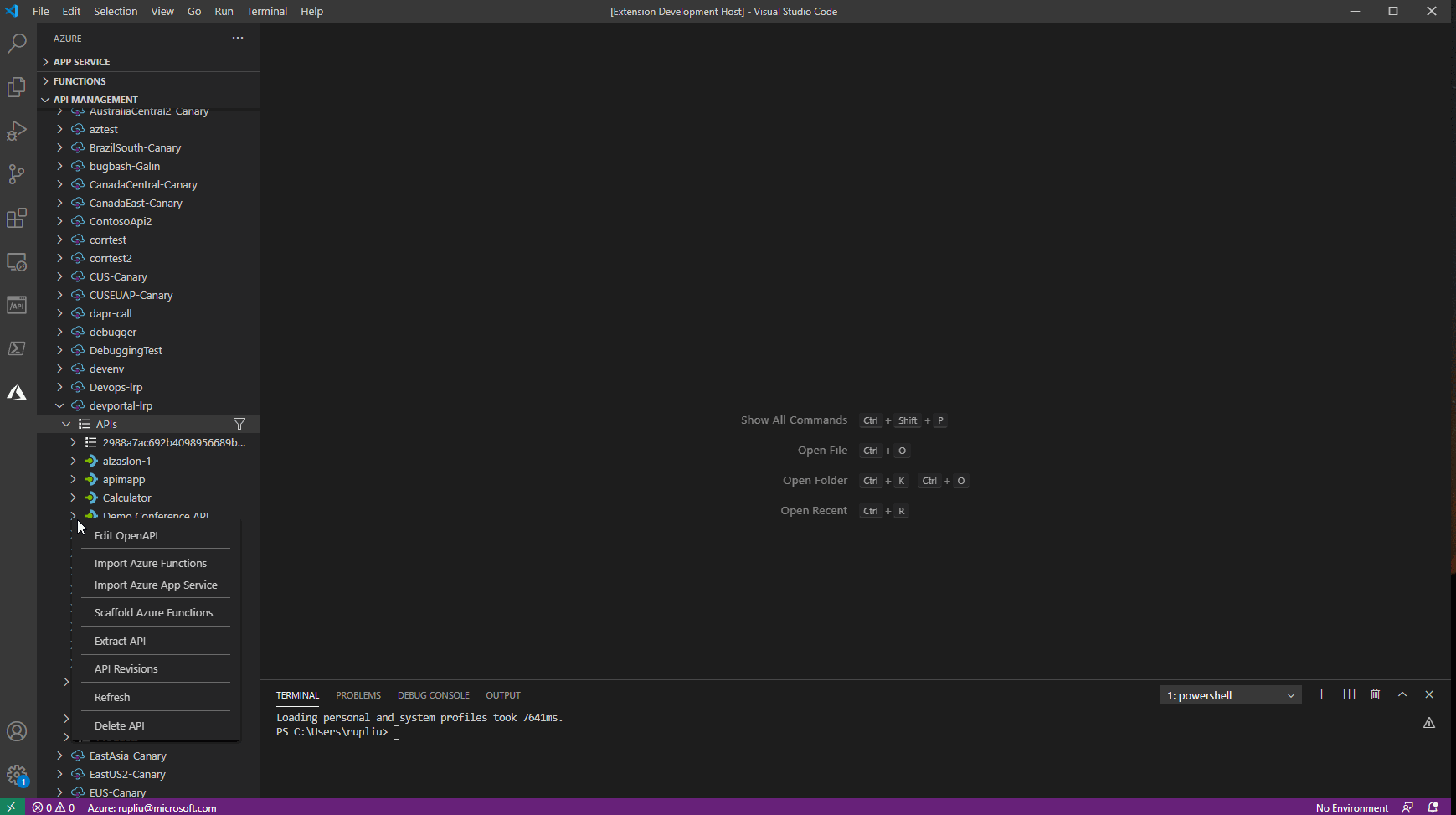Screen dimensions: 1456x815
Task: Expand the EastUS2-Canary node
Action: (59, 774)
